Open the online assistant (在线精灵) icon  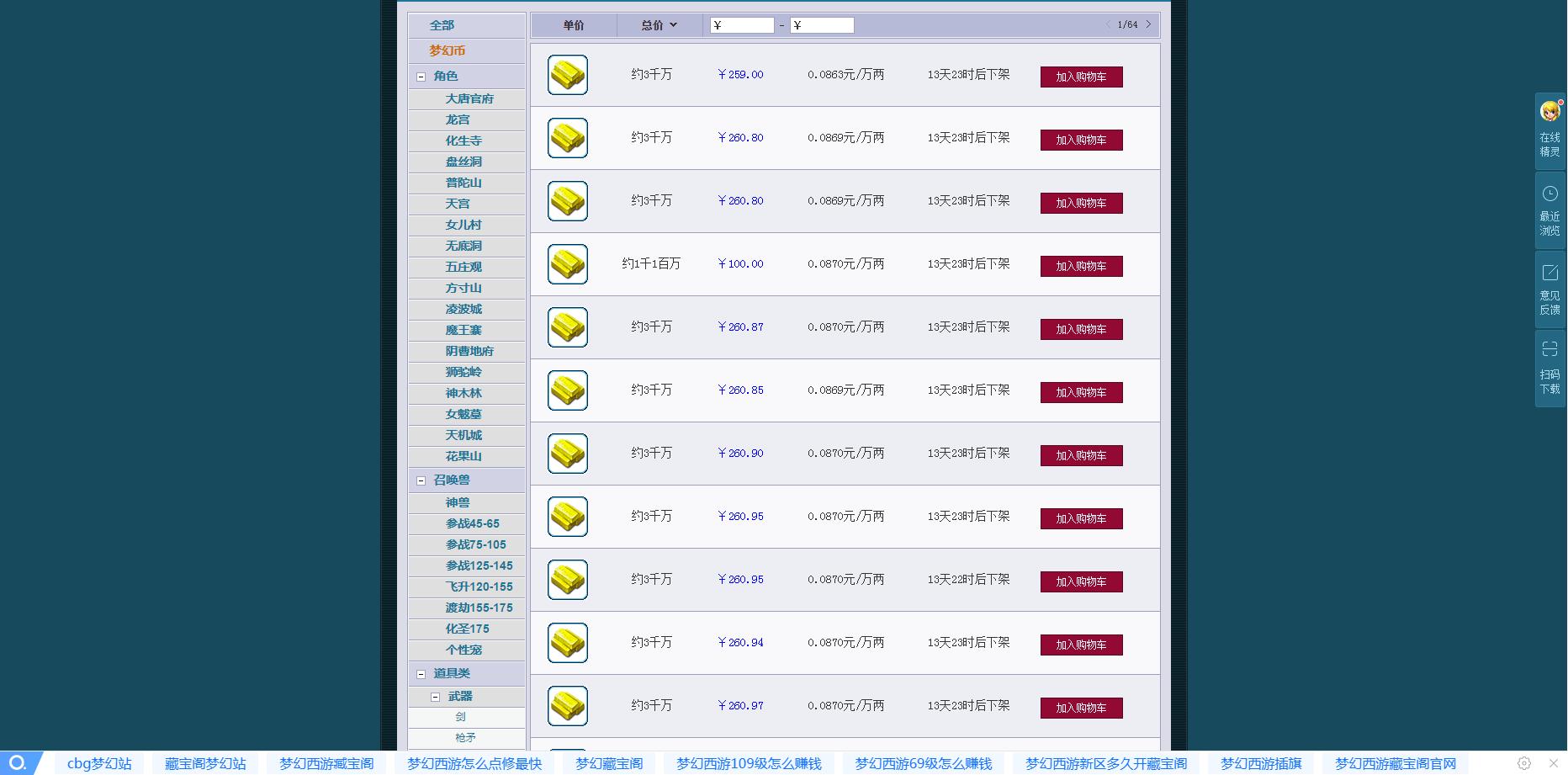pyautogui.click(x=1549, y=112)
